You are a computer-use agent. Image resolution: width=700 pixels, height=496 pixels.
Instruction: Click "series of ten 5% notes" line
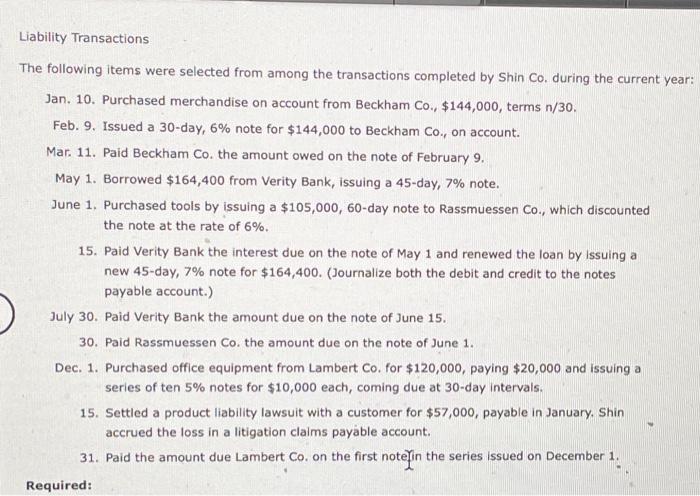coord(324,387)
